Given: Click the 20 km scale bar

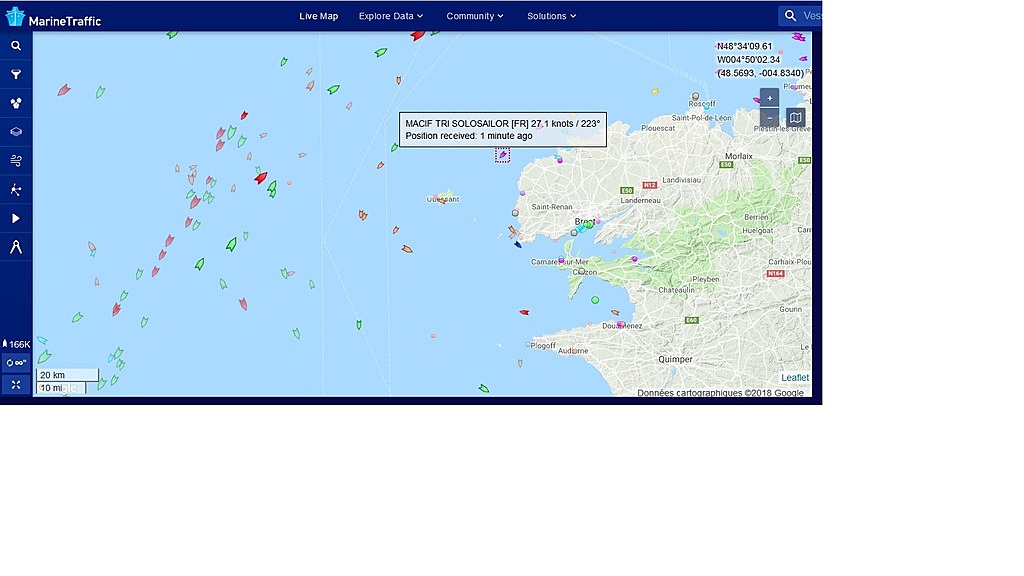Looking at the screenshot, I should coord(67,375).
